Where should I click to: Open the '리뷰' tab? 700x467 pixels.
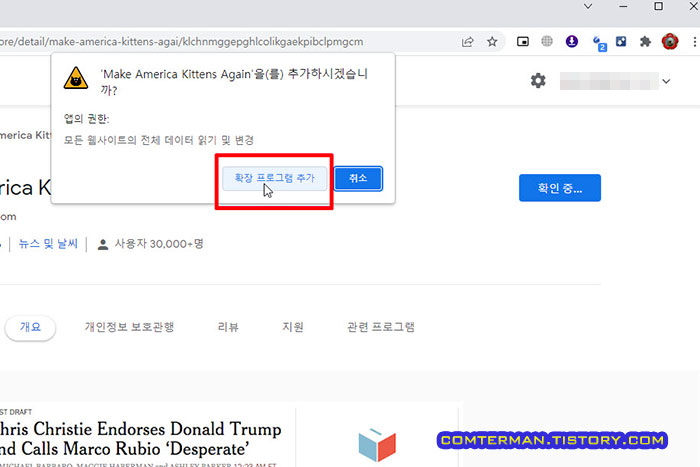pos(228,327)
